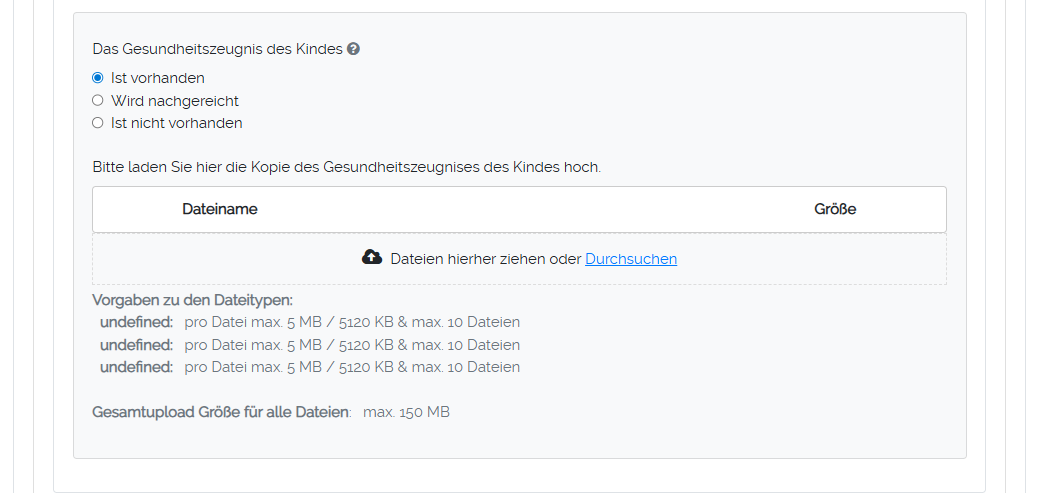The width and height of the screenshot is (1039, 493).
Task: Mark "Ist nicht vorhanden" radio button
Action: point(98,123)
